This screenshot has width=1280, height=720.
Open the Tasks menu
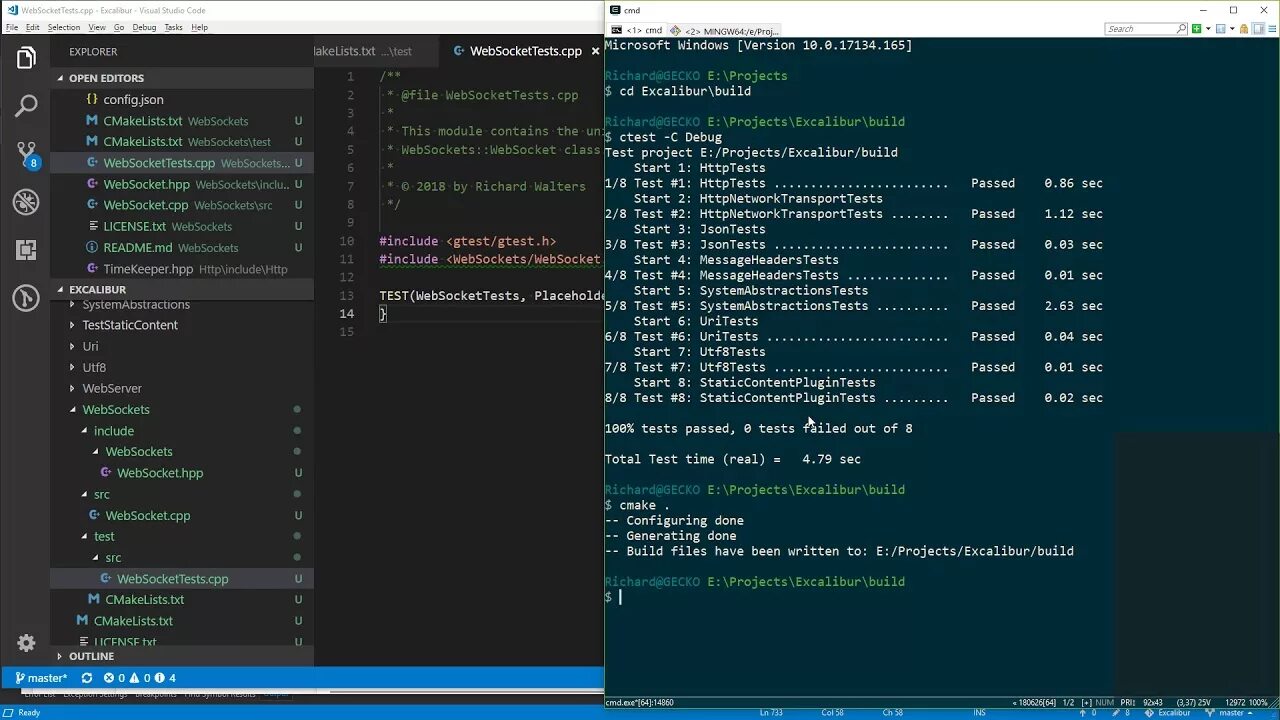click(173, 27)
